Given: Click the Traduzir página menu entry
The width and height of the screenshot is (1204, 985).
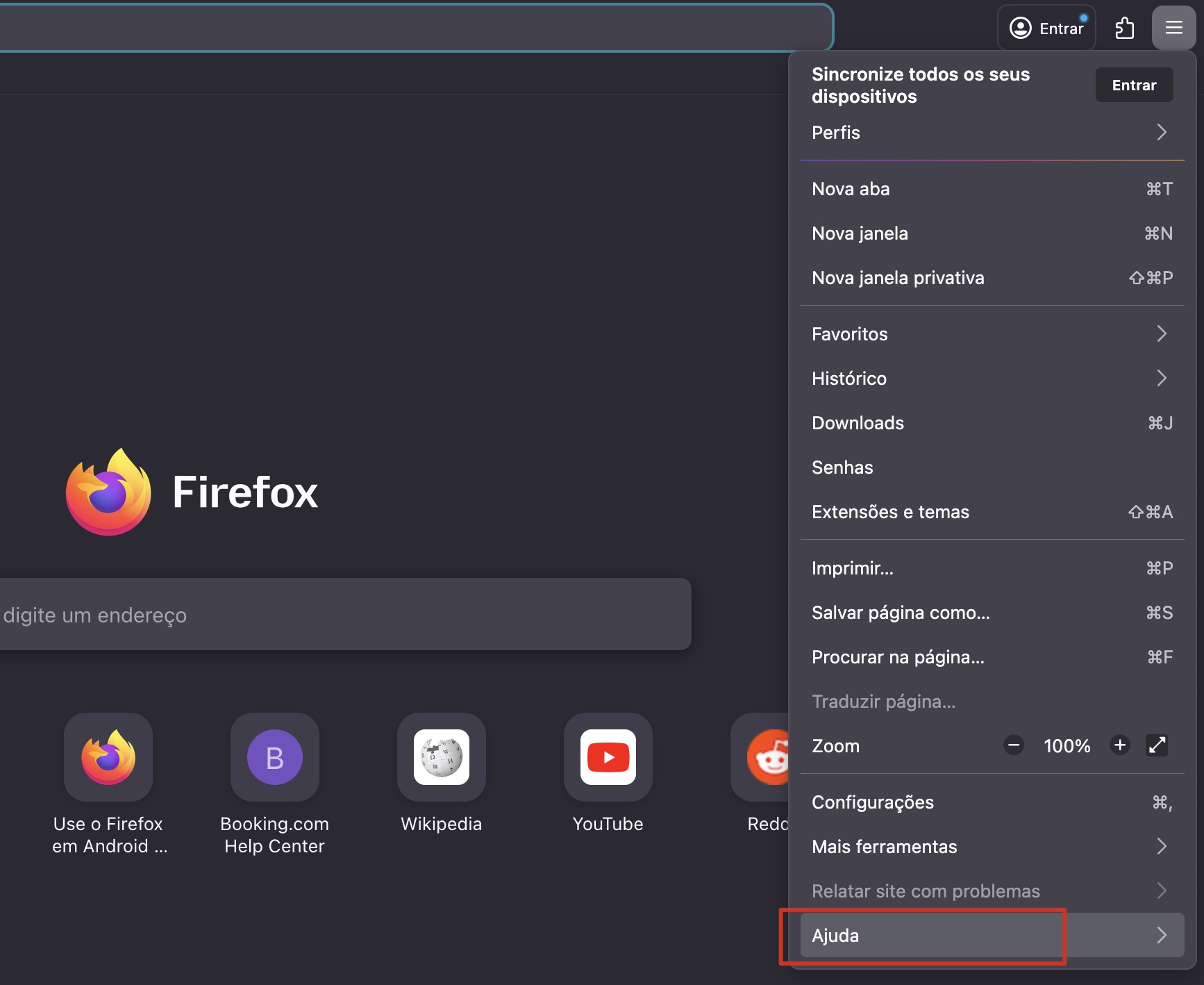Looking at the screenshot, I should (883, 701).
